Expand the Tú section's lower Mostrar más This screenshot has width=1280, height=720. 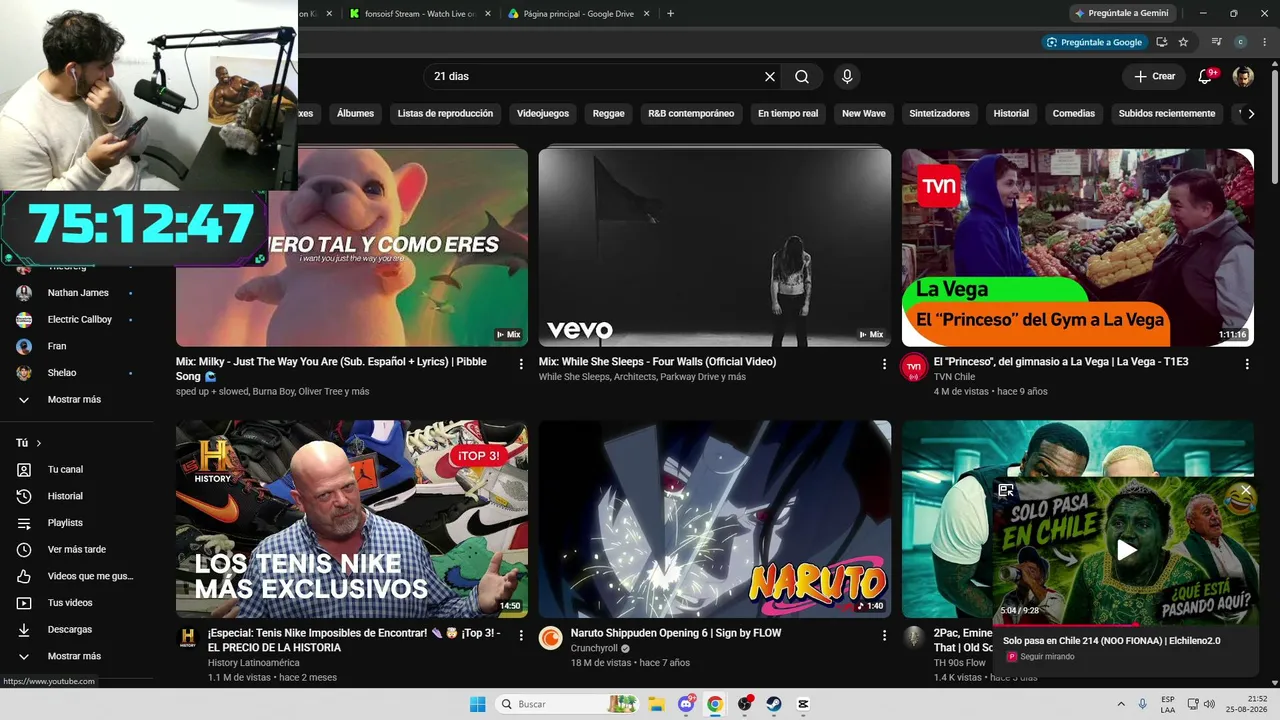[75, 657]
